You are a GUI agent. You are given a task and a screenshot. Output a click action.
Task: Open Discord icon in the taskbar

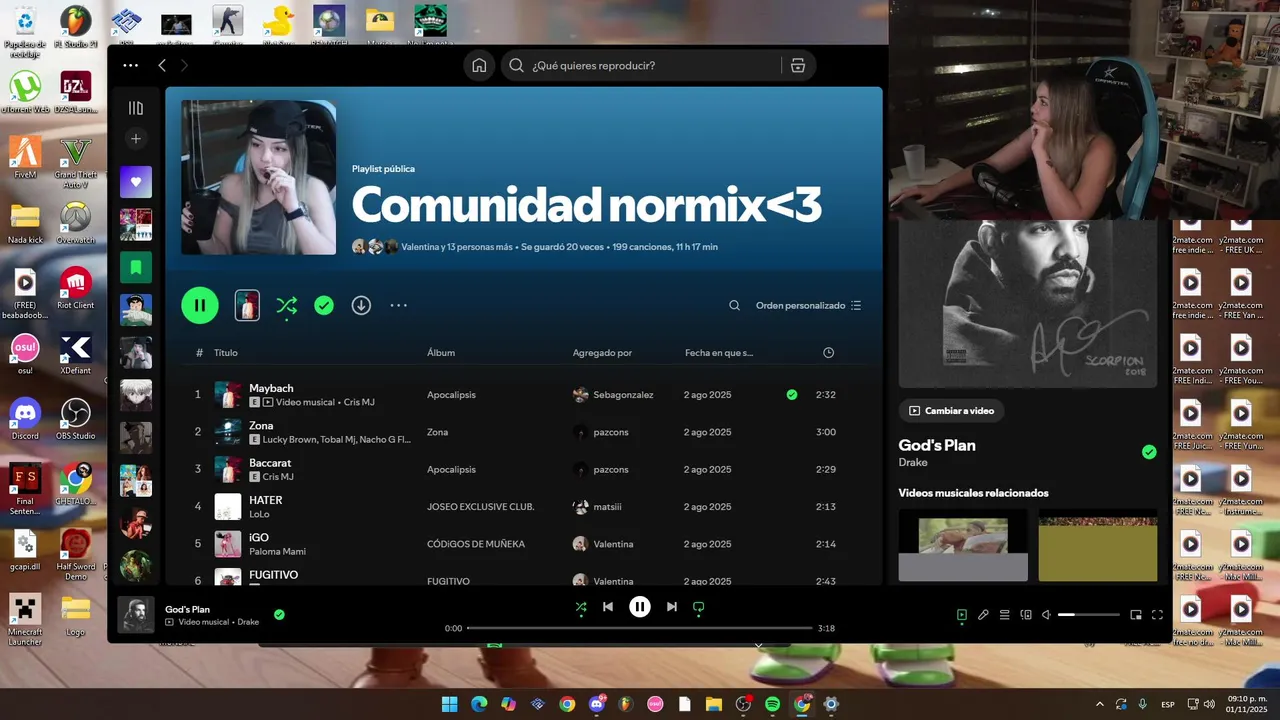point(597,704)
